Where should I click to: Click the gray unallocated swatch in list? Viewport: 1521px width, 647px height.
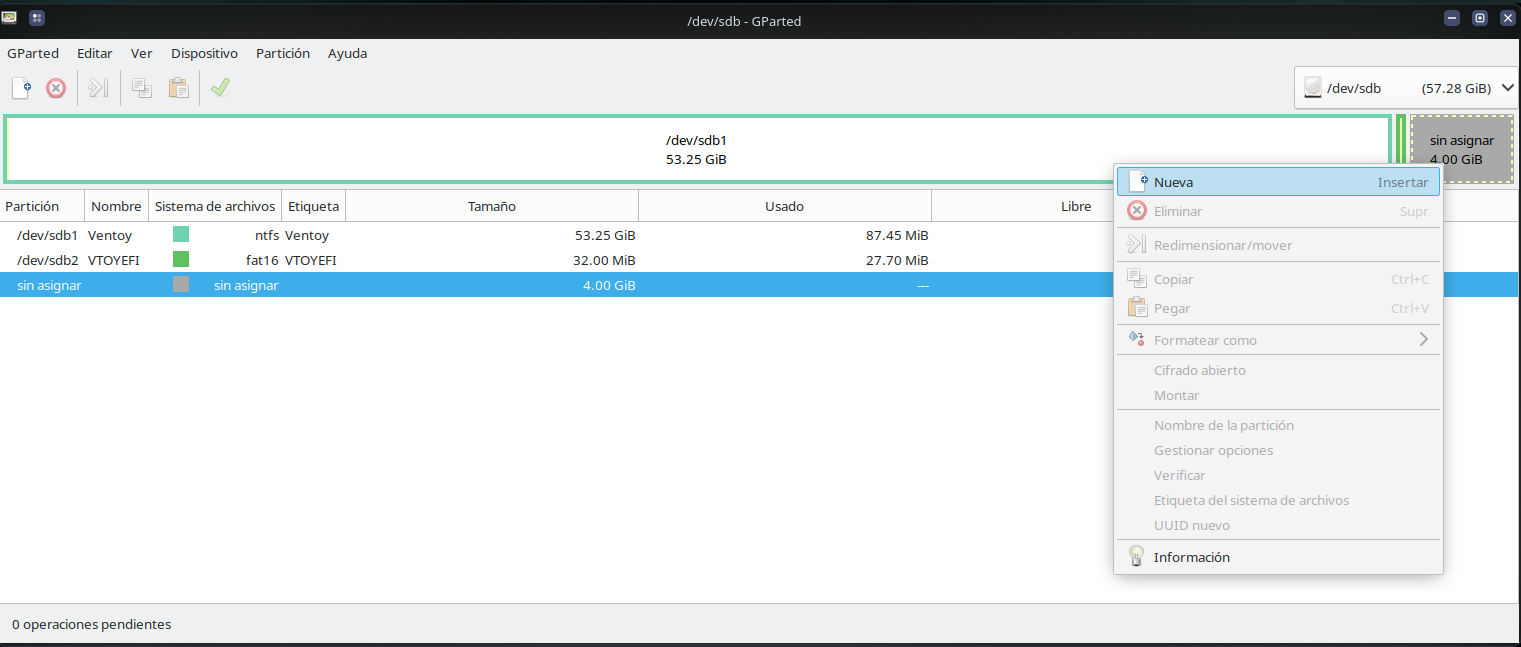[x=181, y=284]
